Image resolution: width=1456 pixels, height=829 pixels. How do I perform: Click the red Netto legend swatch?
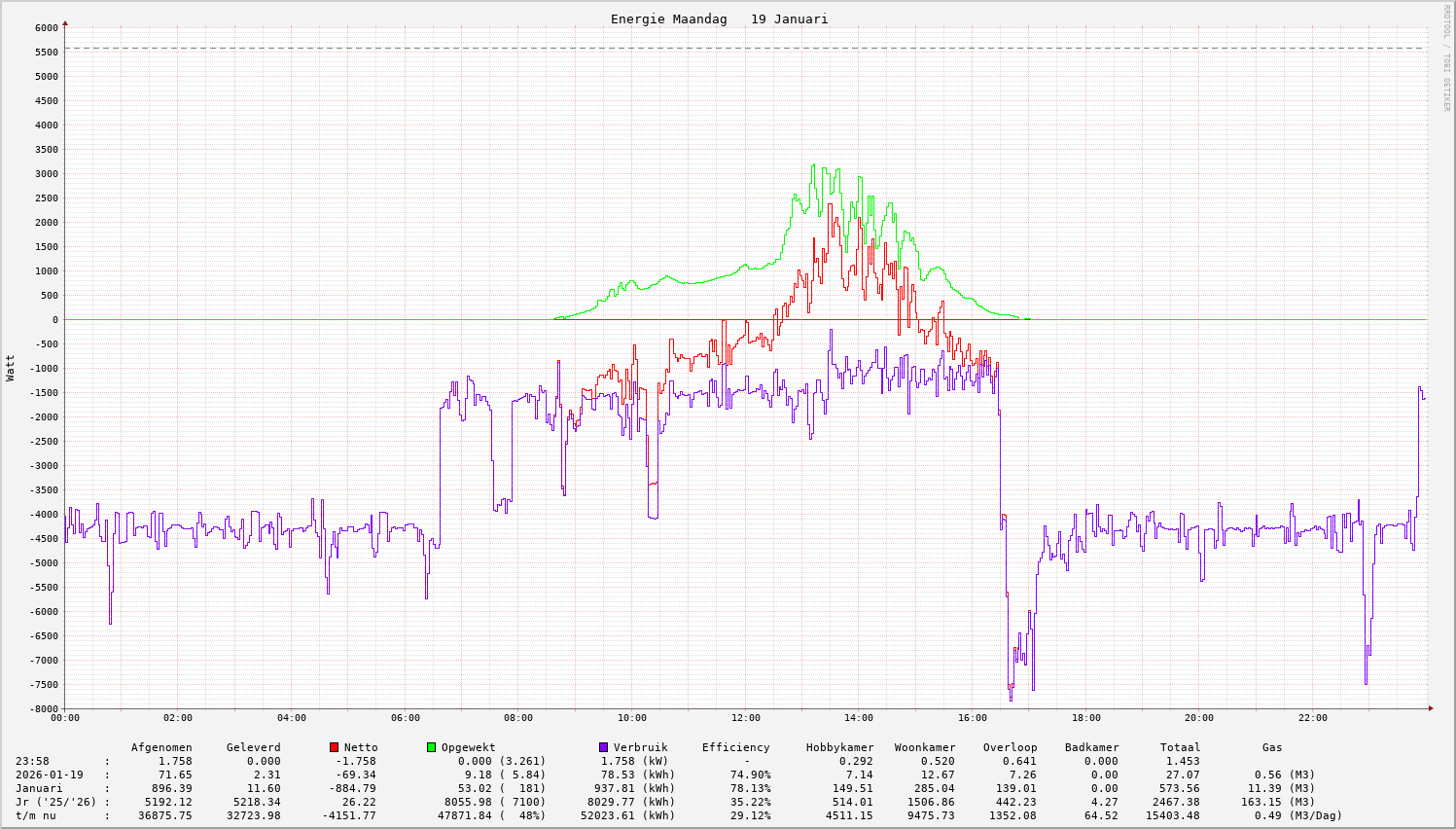[335, 747]
